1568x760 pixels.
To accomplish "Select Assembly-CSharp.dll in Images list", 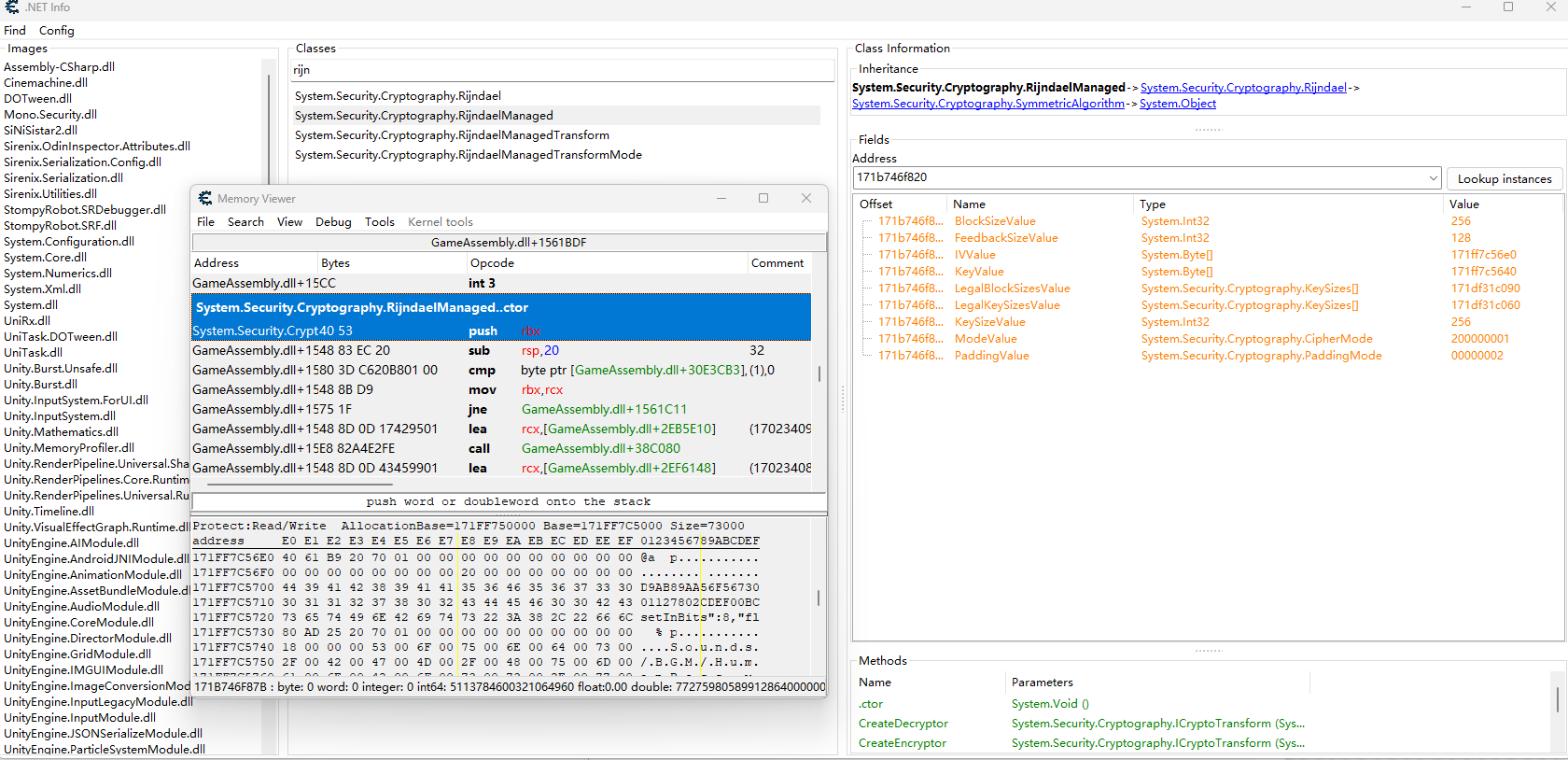I will point(59,67).
